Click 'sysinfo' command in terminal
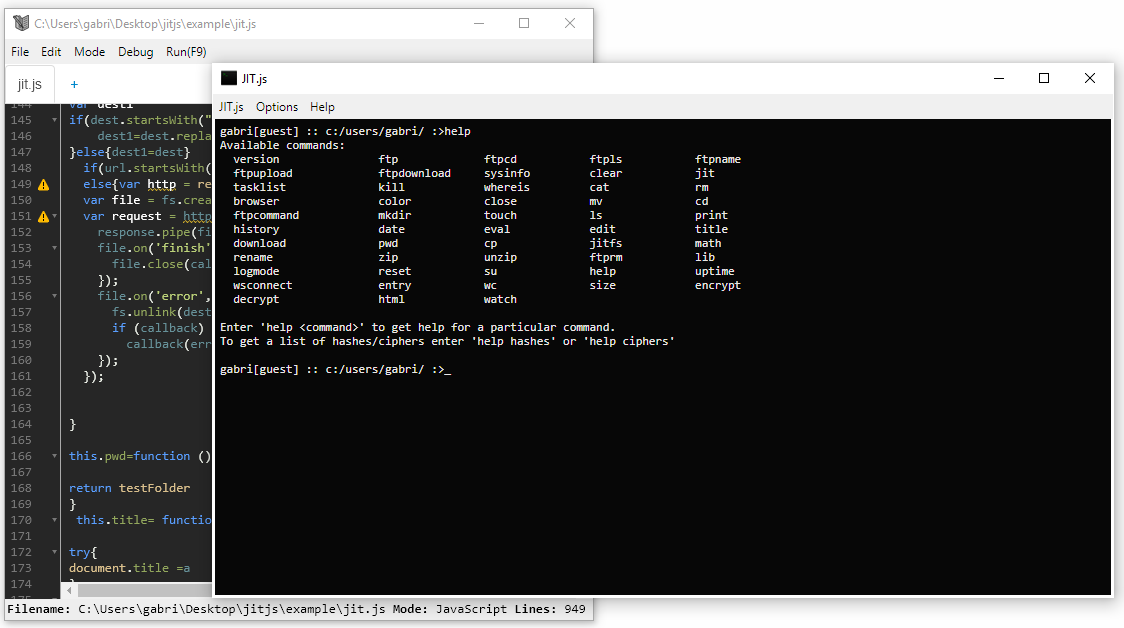 507,173
